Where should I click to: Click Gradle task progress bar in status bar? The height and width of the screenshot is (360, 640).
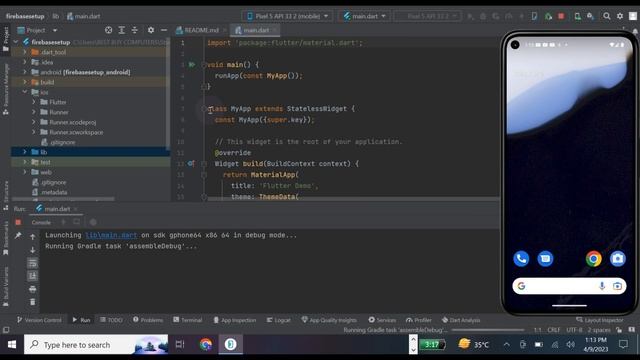pos(488,330)
